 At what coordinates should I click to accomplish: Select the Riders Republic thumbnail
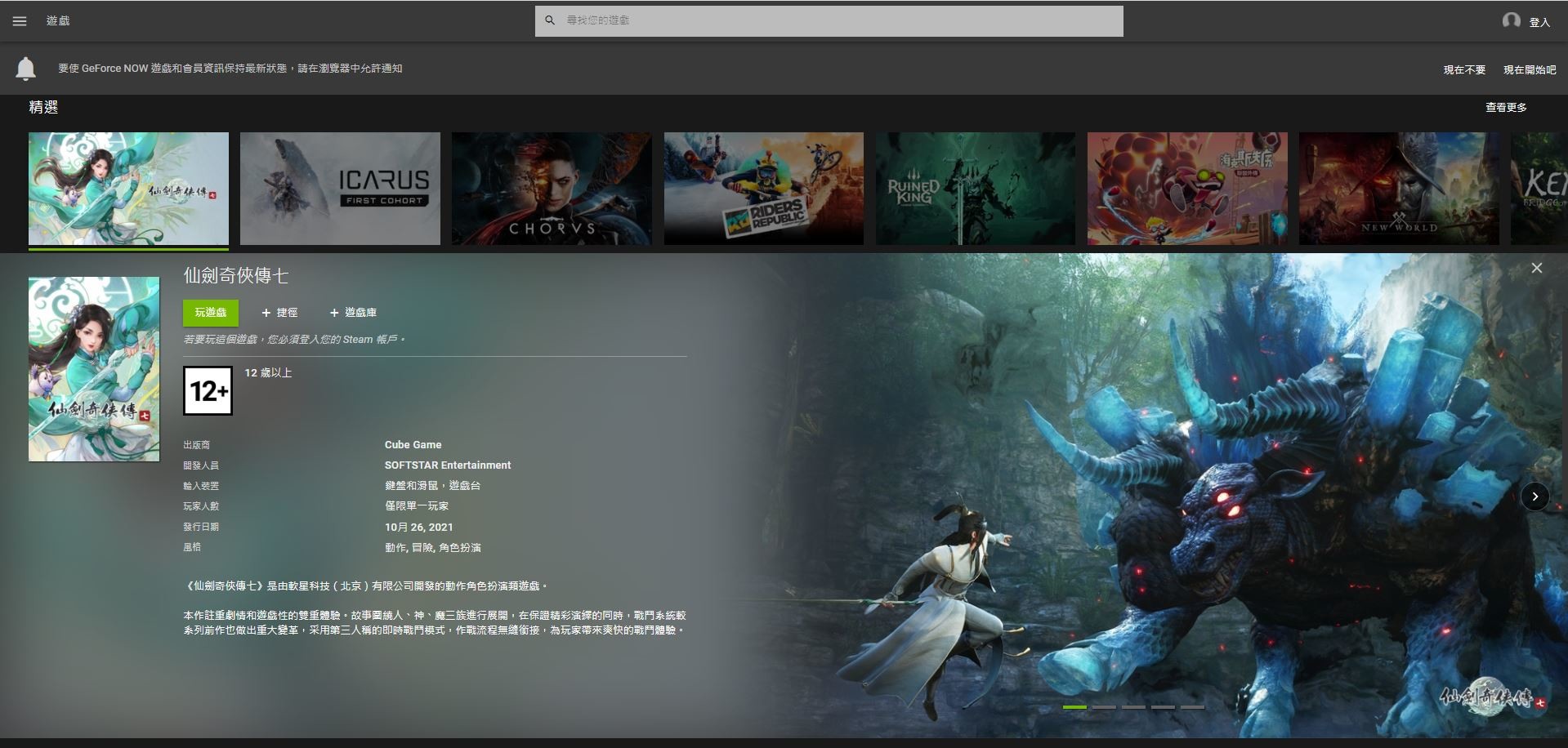click(x=764, y=189)
